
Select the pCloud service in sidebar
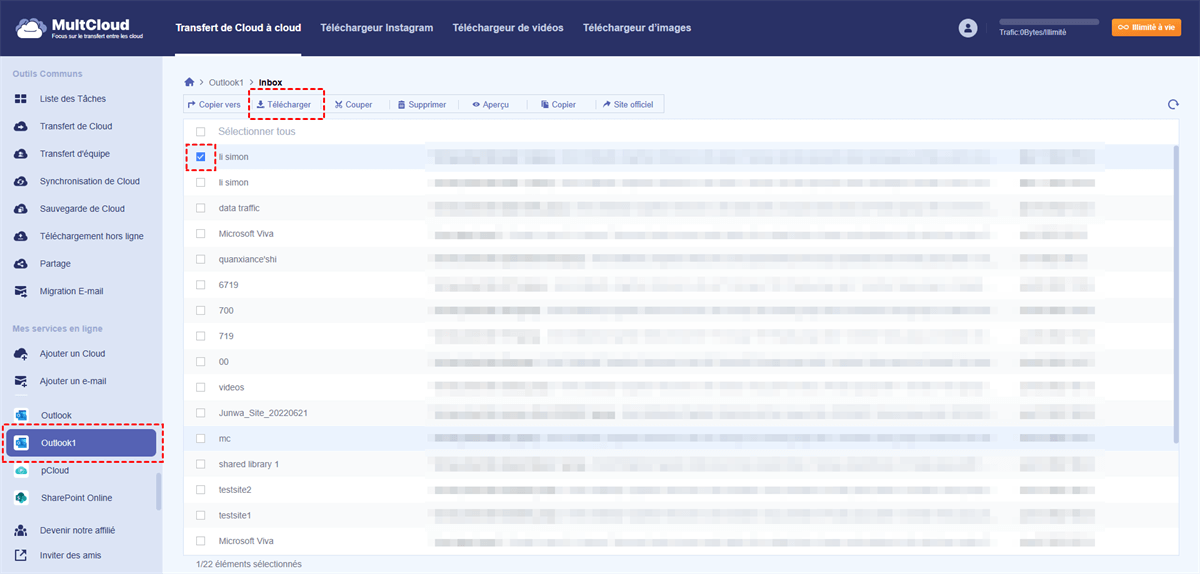(x=55, y=470)
